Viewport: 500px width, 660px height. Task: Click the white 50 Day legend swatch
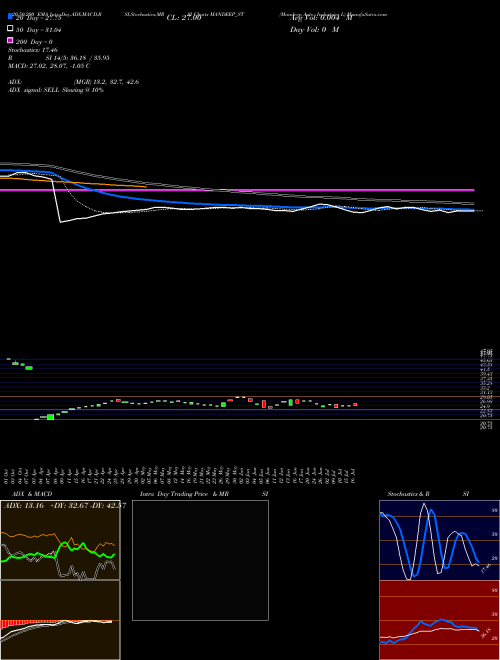(10, 29)
